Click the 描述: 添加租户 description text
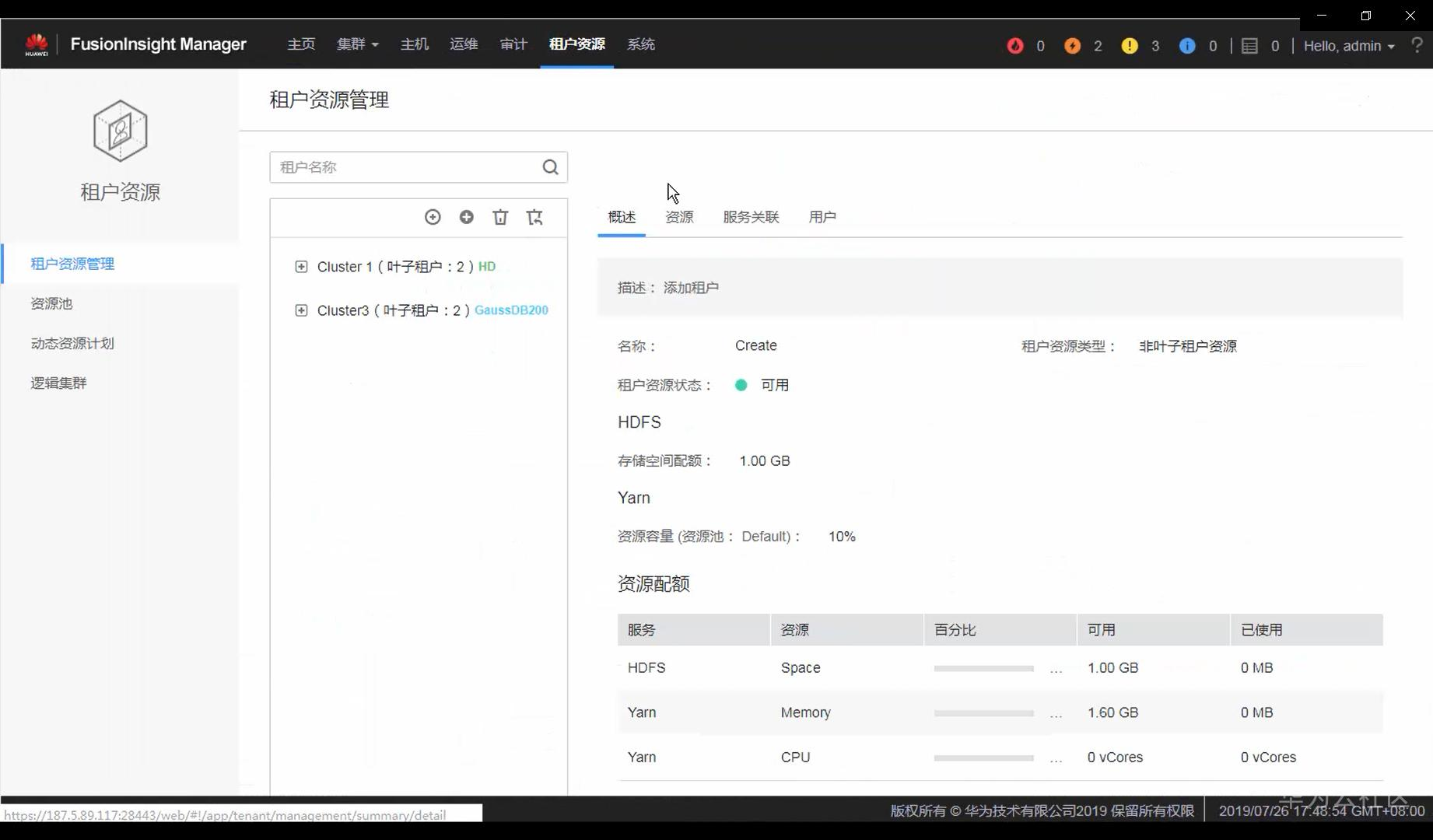 (668, 288)
